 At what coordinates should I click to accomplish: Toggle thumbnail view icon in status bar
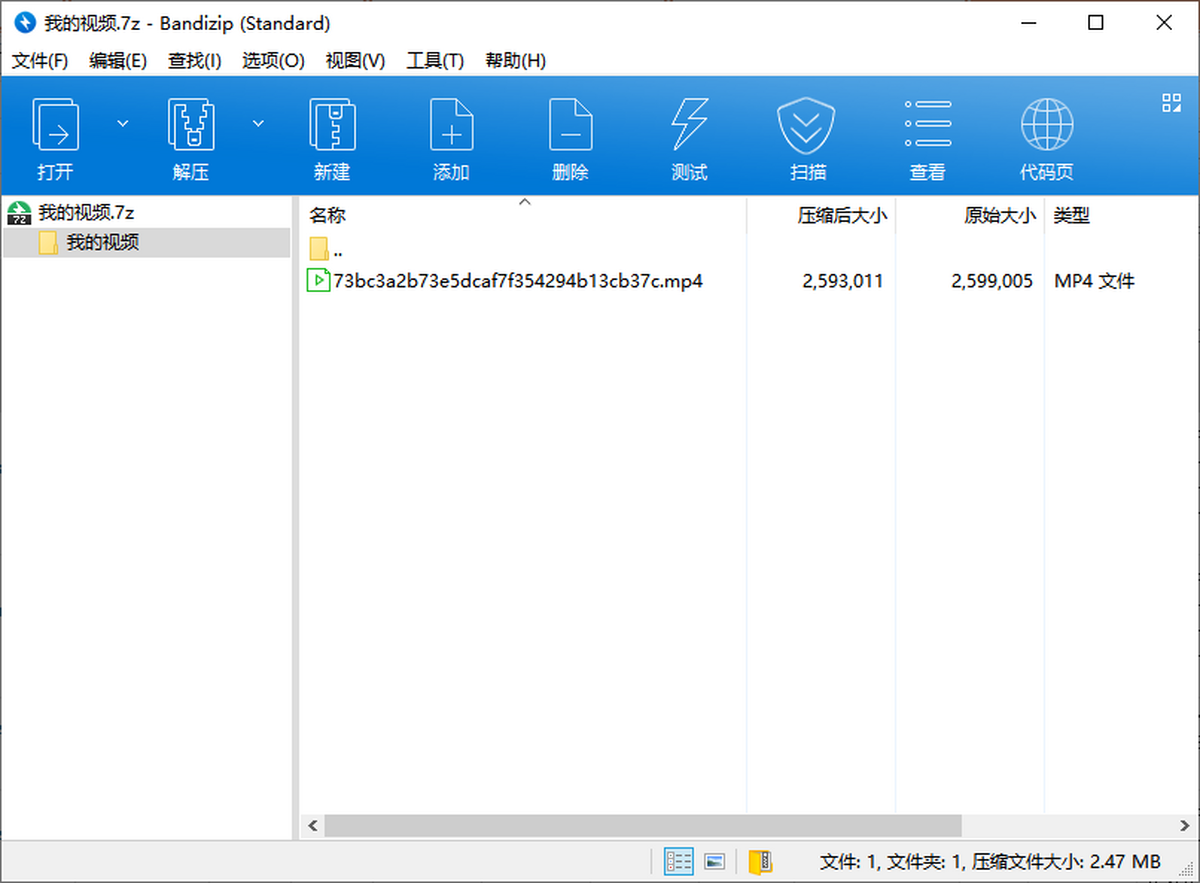click(714, 861)
